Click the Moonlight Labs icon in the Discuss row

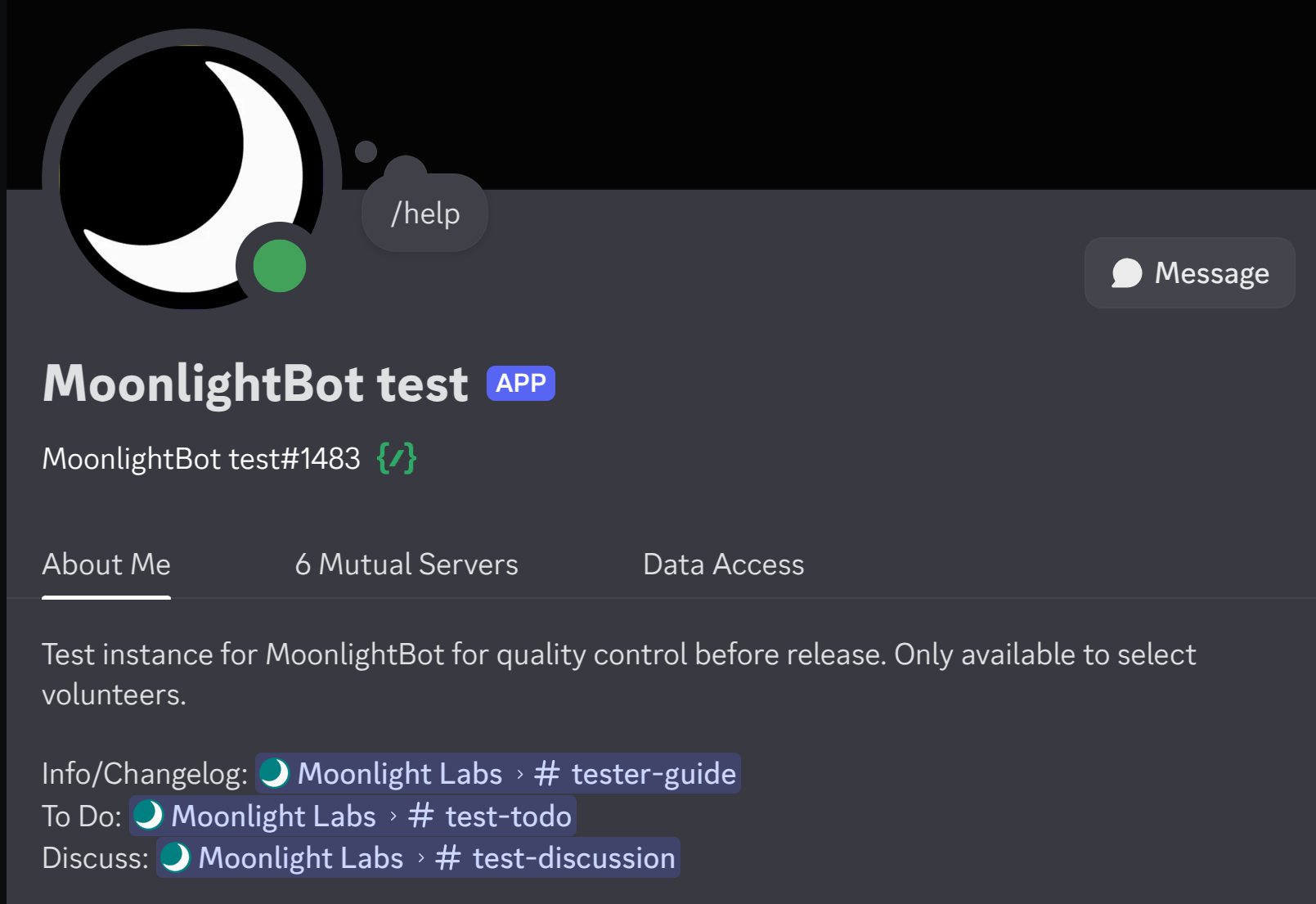click(x=175, y=858)
